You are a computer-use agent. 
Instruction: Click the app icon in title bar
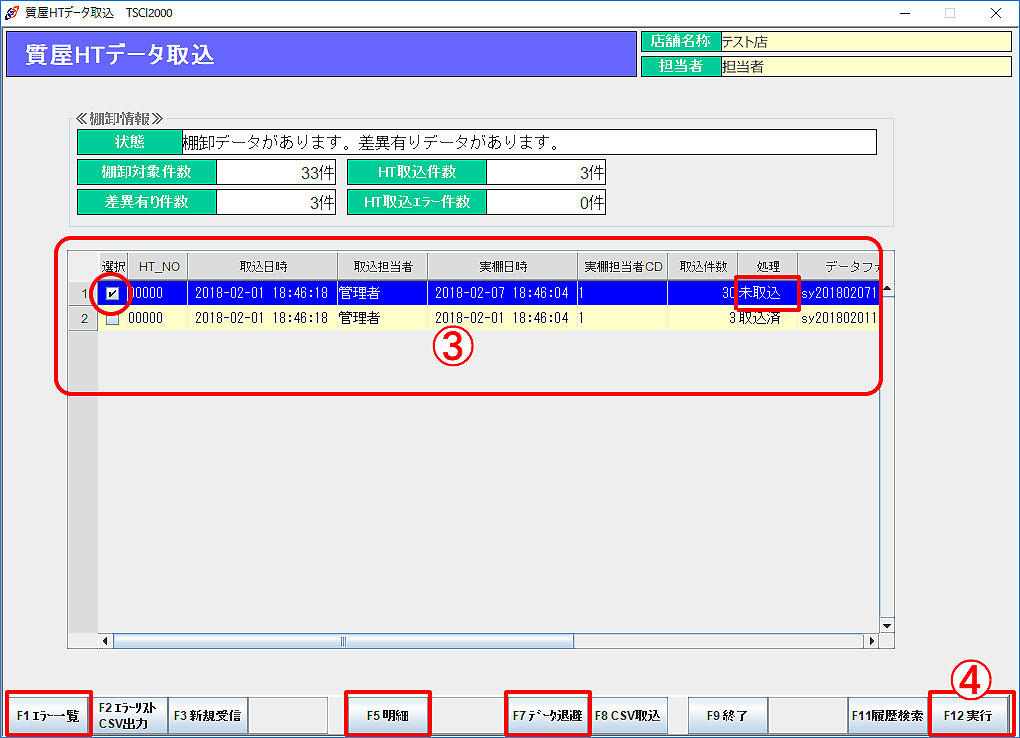(x=11, y=12)
